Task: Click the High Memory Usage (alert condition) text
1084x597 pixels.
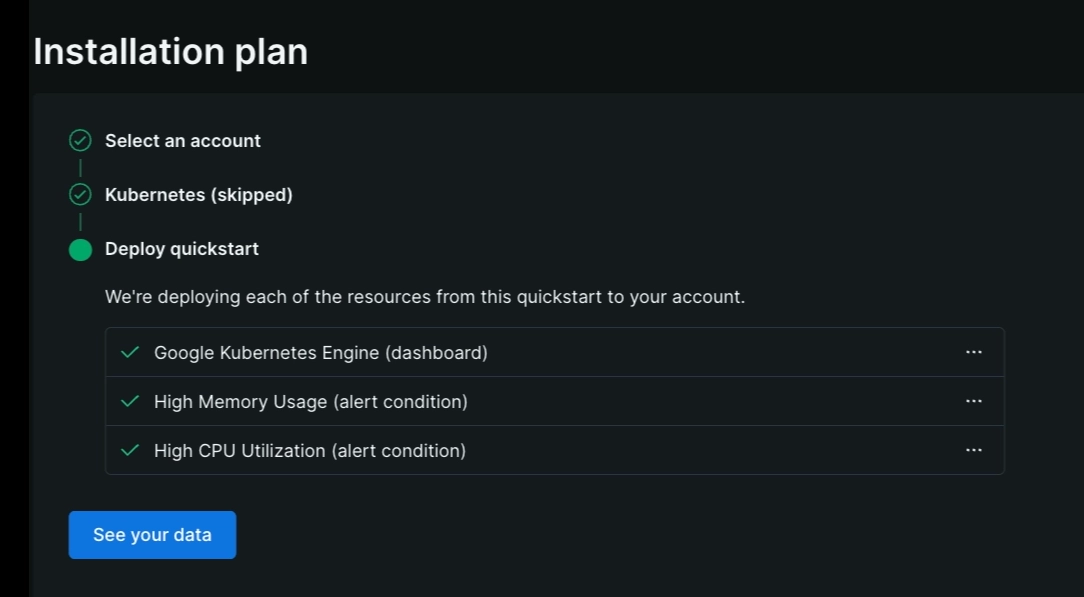Action: 311,401
